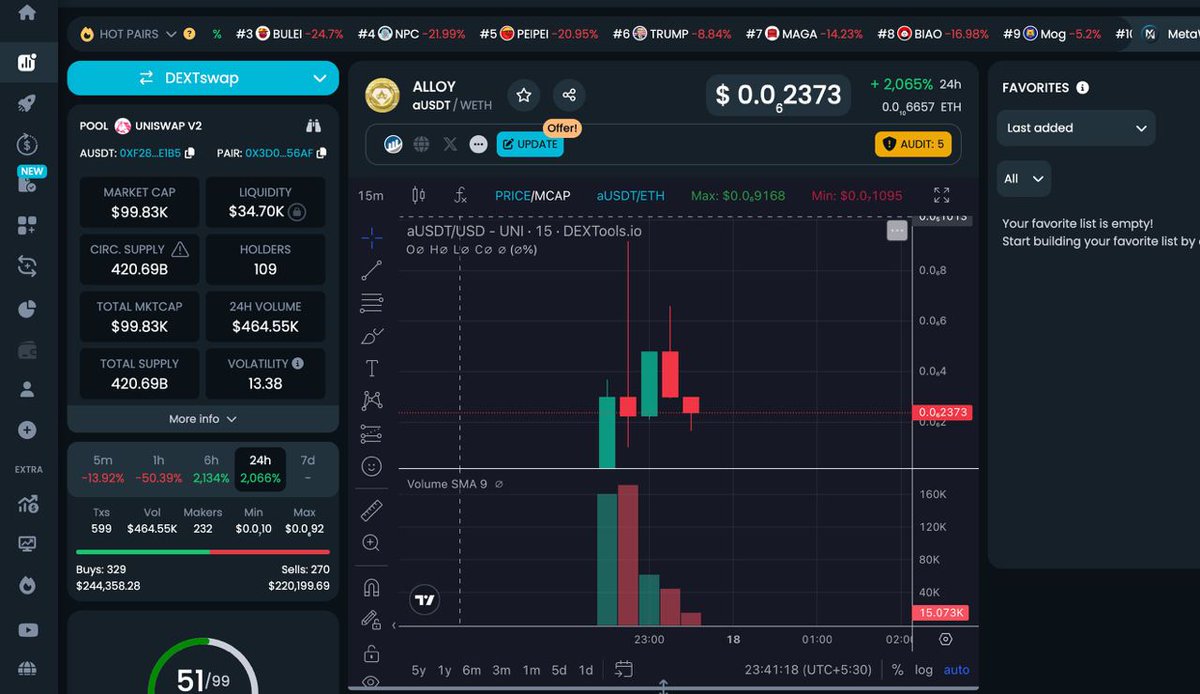1200x694 pixels.
Task: Set chart range to 1y
Action: coord(444,670)
